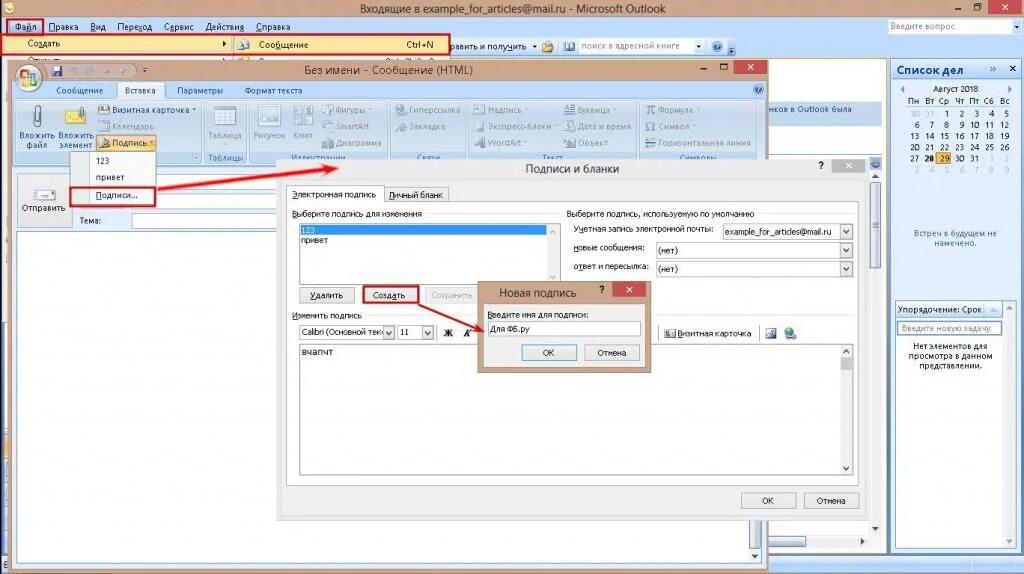Click the WordArt ribbon item
The height and width of the screenshot is (574, 1024).
pyautogui.click(x=500, y=143)
